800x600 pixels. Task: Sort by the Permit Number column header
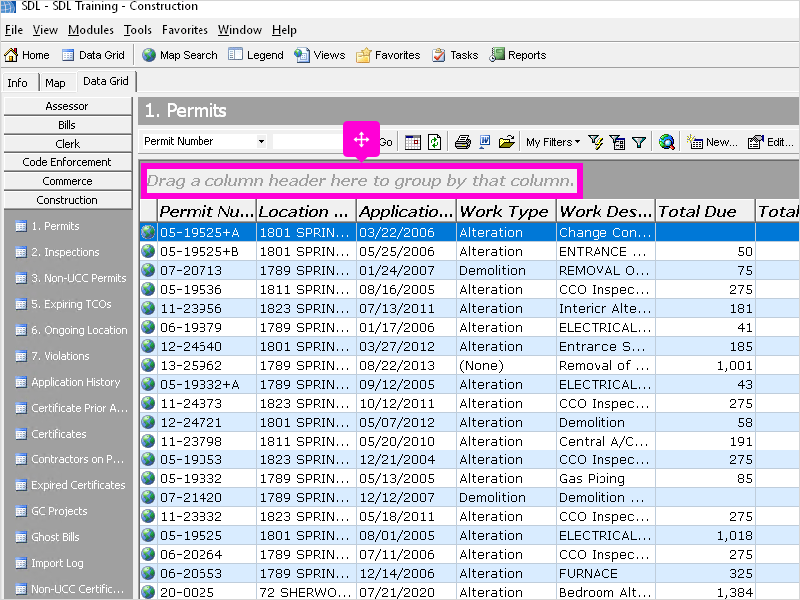(x=206, y=211)
